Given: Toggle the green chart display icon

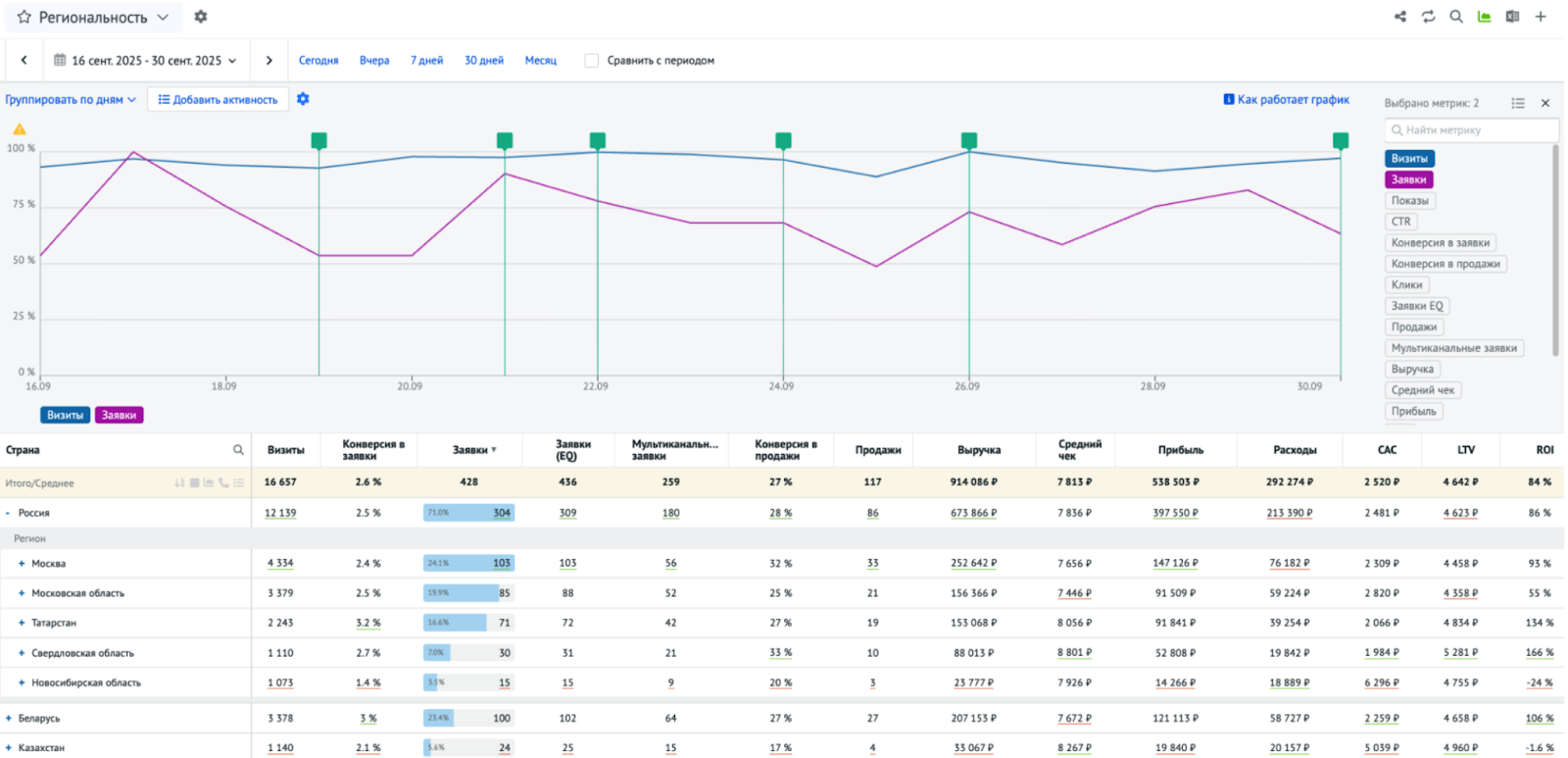Looking at the screenshot, I should pyautogui.click(x=1484, y=17).
